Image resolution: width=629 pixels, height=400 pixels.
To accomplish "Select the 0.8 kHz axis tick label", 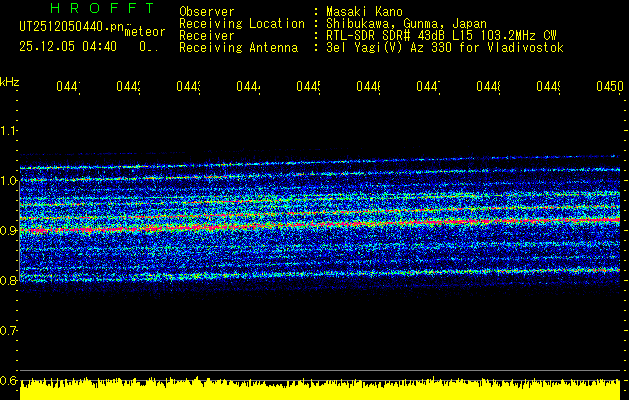I will (9, 281).
